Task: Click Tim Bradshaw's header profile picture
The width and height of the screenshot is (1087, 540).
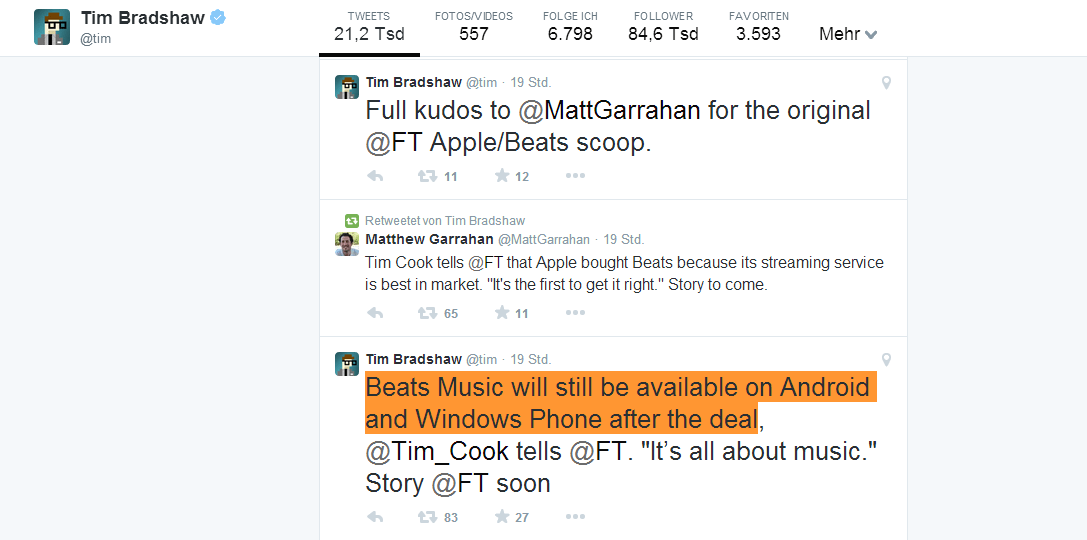Action: 52,27
